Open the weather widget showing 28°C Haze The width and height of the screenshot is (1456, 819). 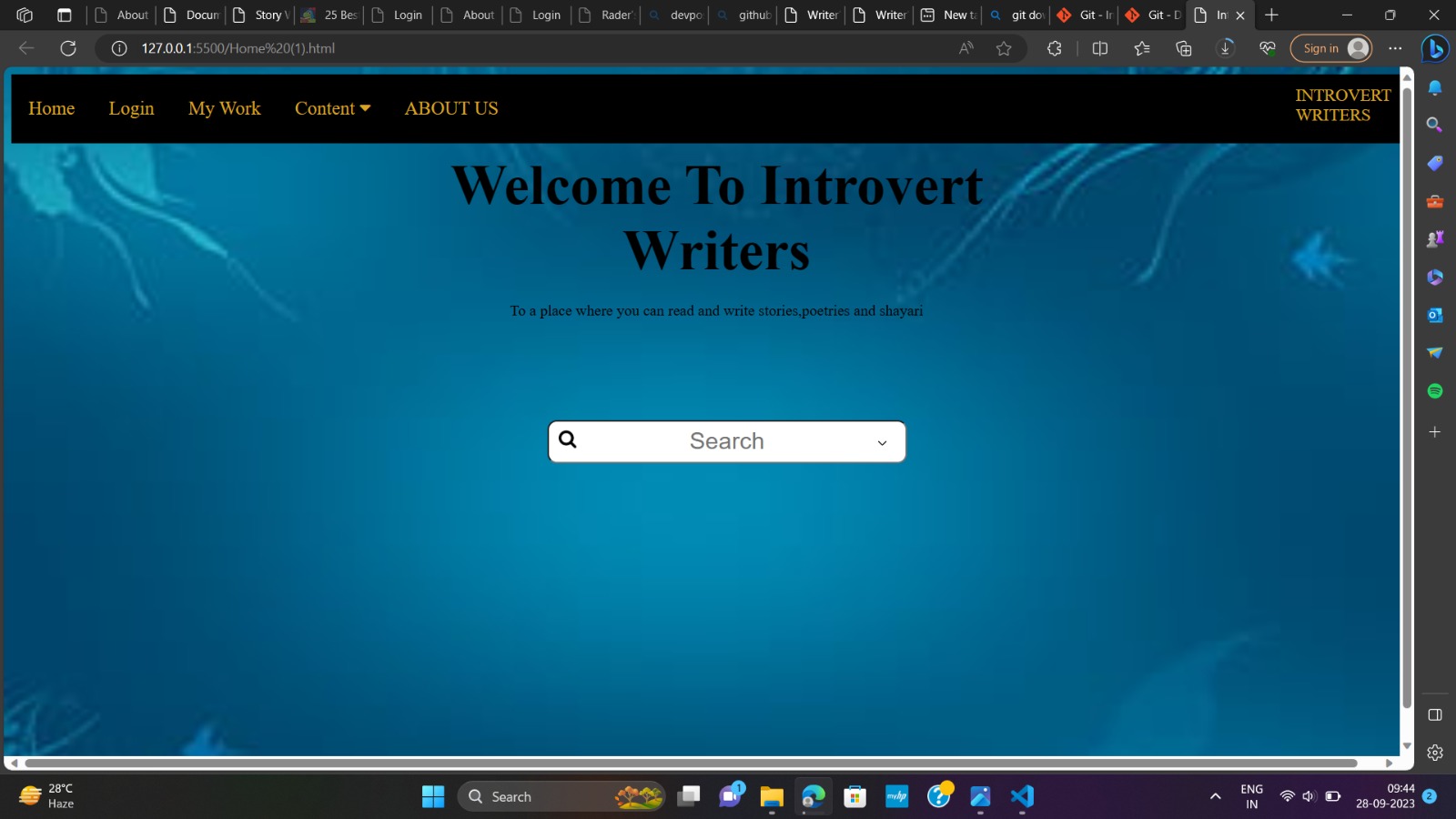pyautogui.click(x=47, y=796)
